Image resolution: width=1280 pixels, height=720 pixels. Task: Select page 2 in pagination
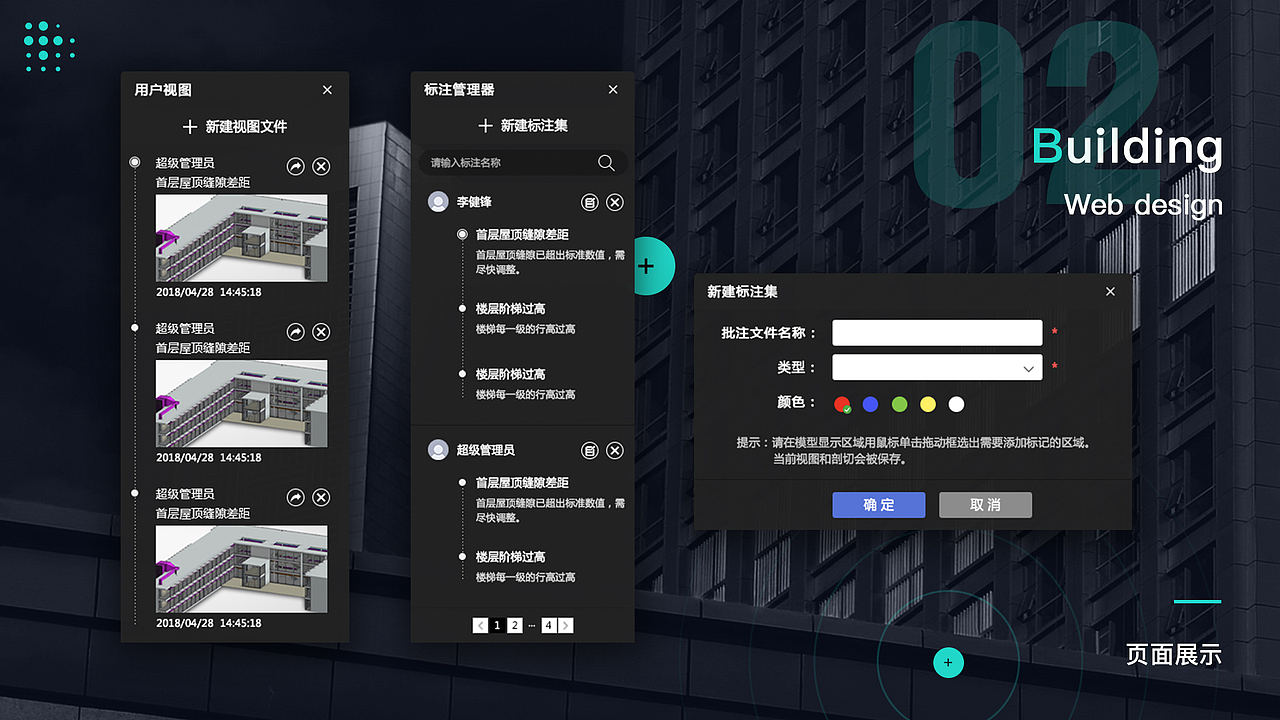coord(514,625)
